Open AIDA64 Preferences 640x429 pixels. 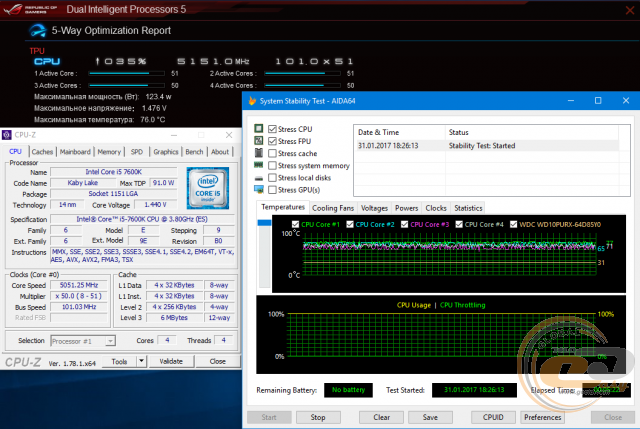tap(542, 417)
